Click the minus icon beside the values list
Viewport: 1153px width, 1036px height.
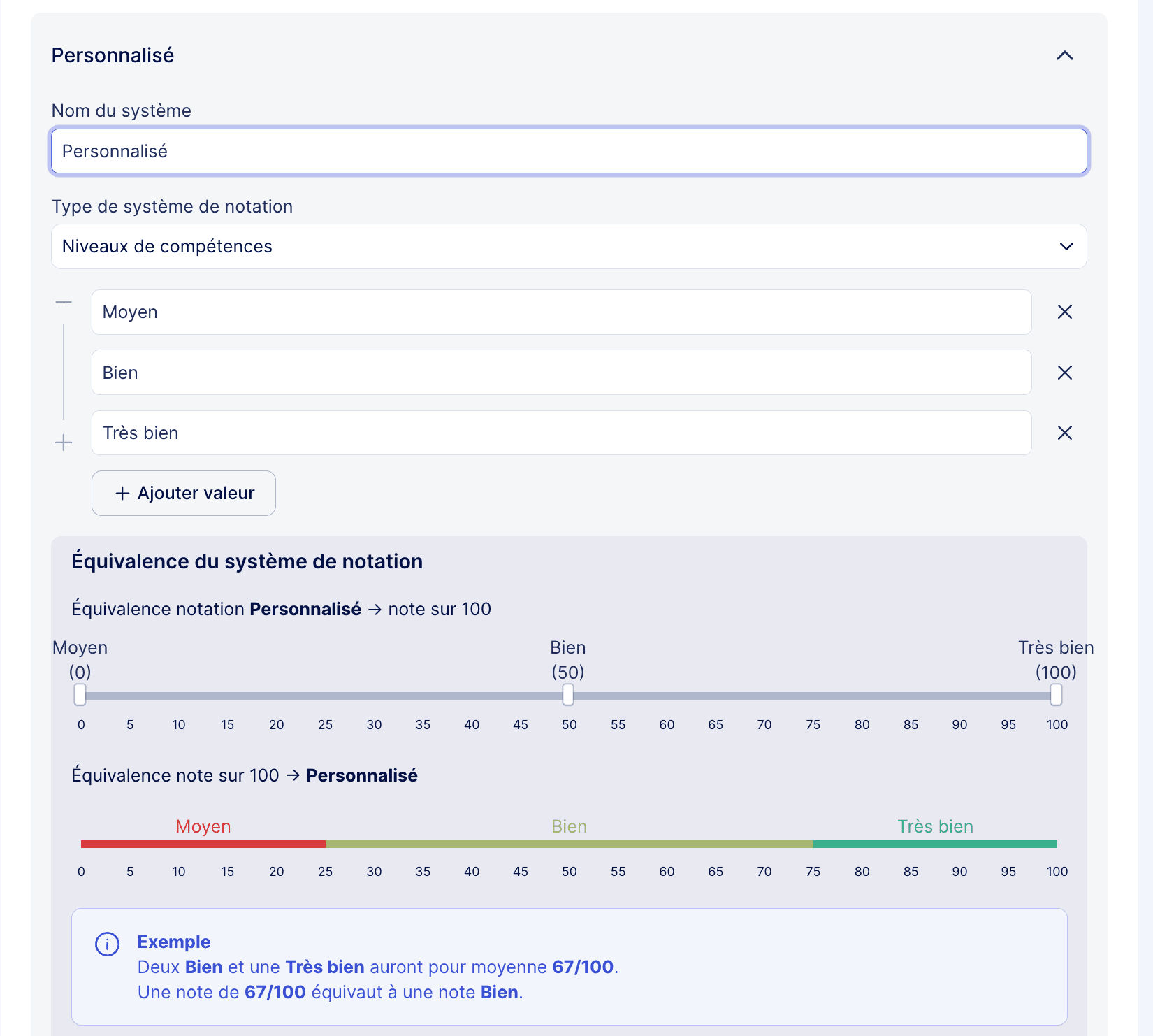pyautogui.click(x=64, y=302)
